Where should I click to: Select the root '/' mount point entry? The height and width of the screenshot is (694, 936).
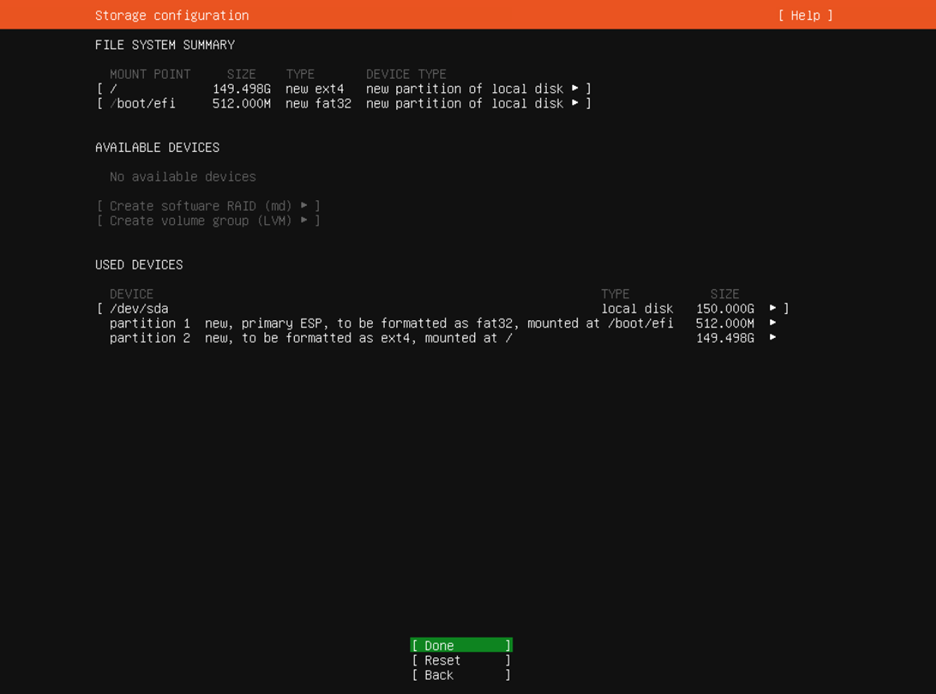[113, 89]
